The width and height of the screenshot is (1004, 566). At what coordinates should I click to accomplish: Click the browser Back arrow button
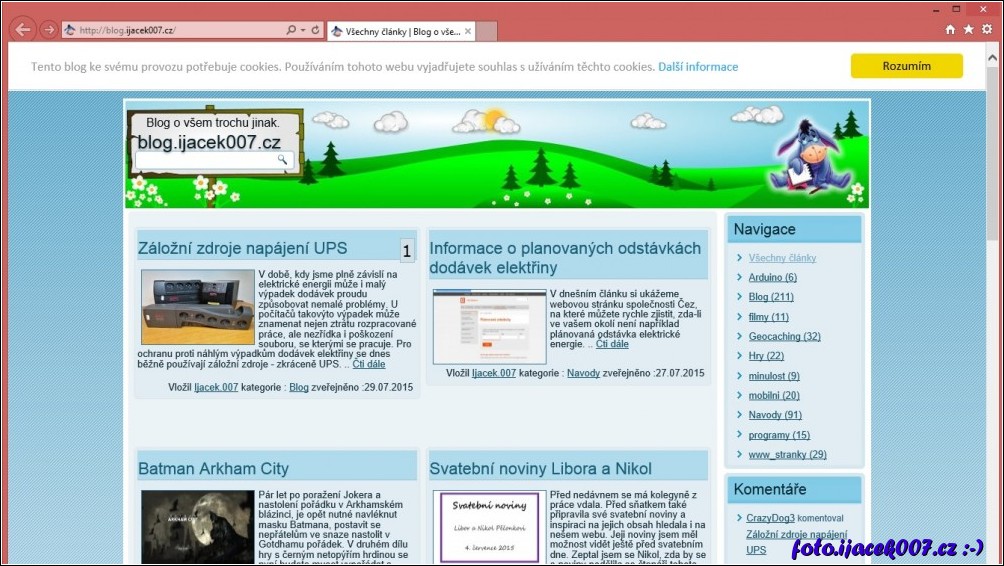click(x=22, y=30)
